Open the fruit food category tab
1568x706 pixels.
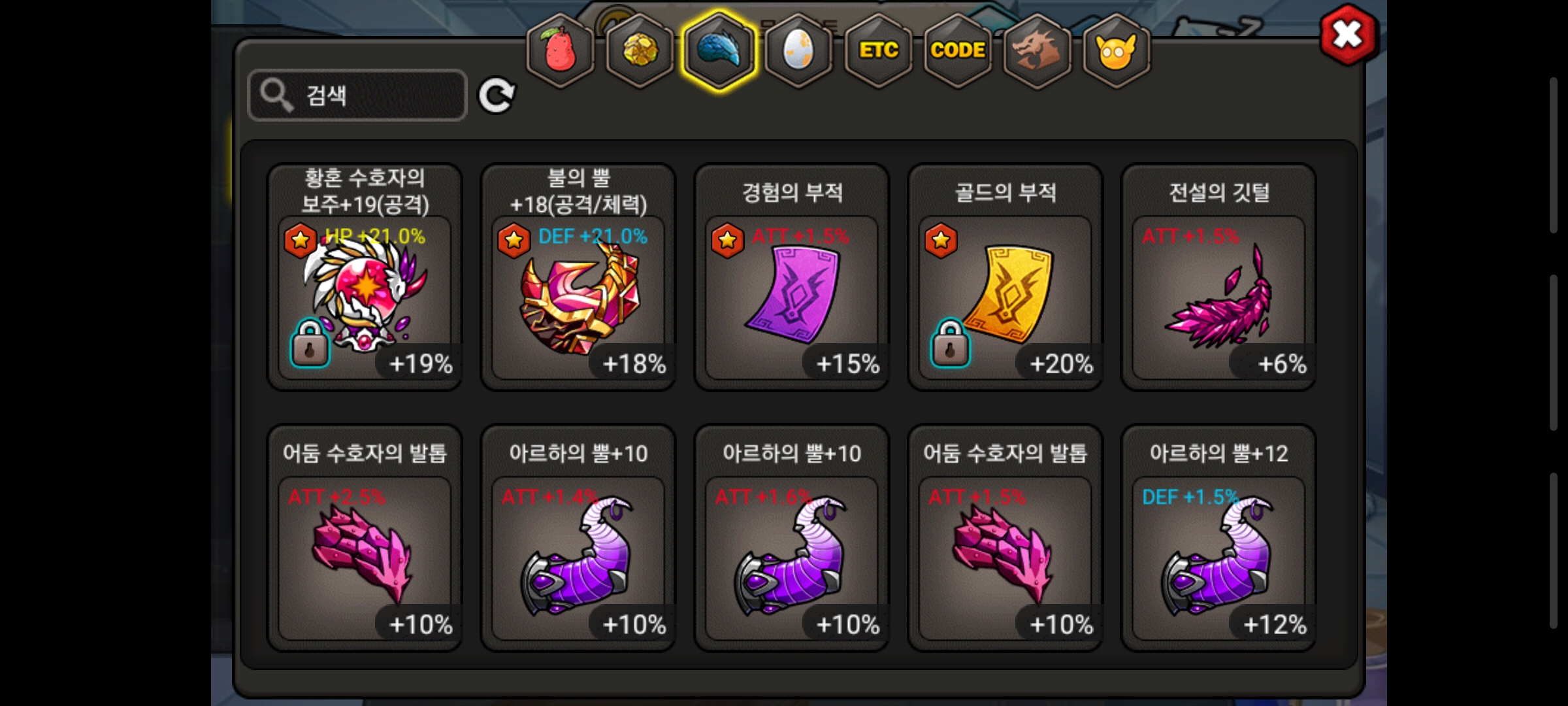560,50
